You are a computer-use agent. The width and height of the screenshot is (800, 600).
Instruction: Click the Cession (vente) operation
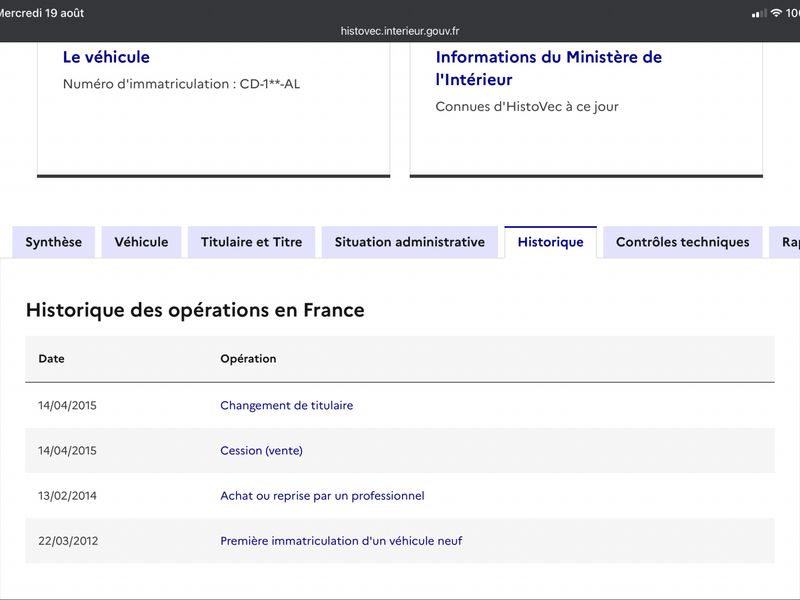pos(261,451)
